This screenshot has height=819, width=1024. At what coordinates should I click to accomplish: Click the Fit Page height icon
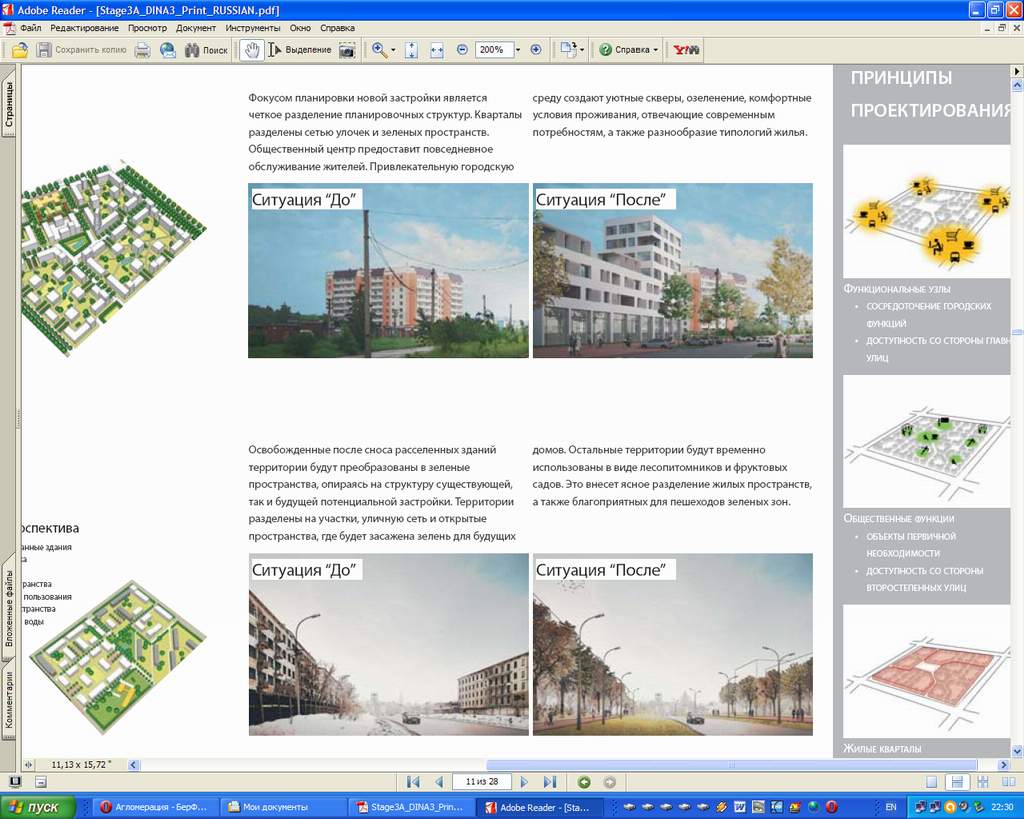411,50
